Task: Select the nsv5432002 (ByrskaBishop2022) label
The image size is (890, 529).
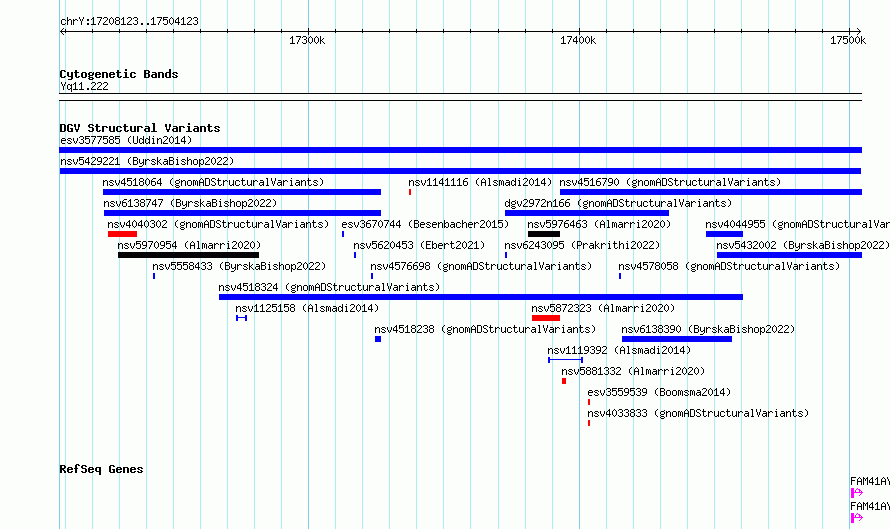Action: [x=803, y=245]
